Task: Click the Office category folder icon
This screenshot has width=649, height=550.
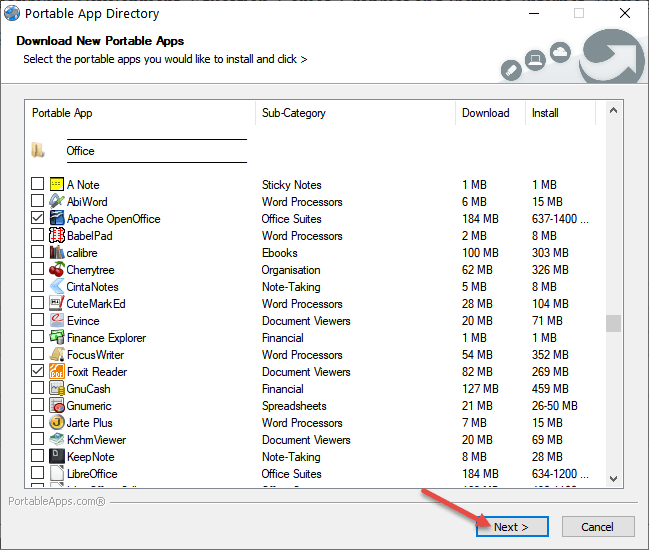Action: (x=38, y=150)
